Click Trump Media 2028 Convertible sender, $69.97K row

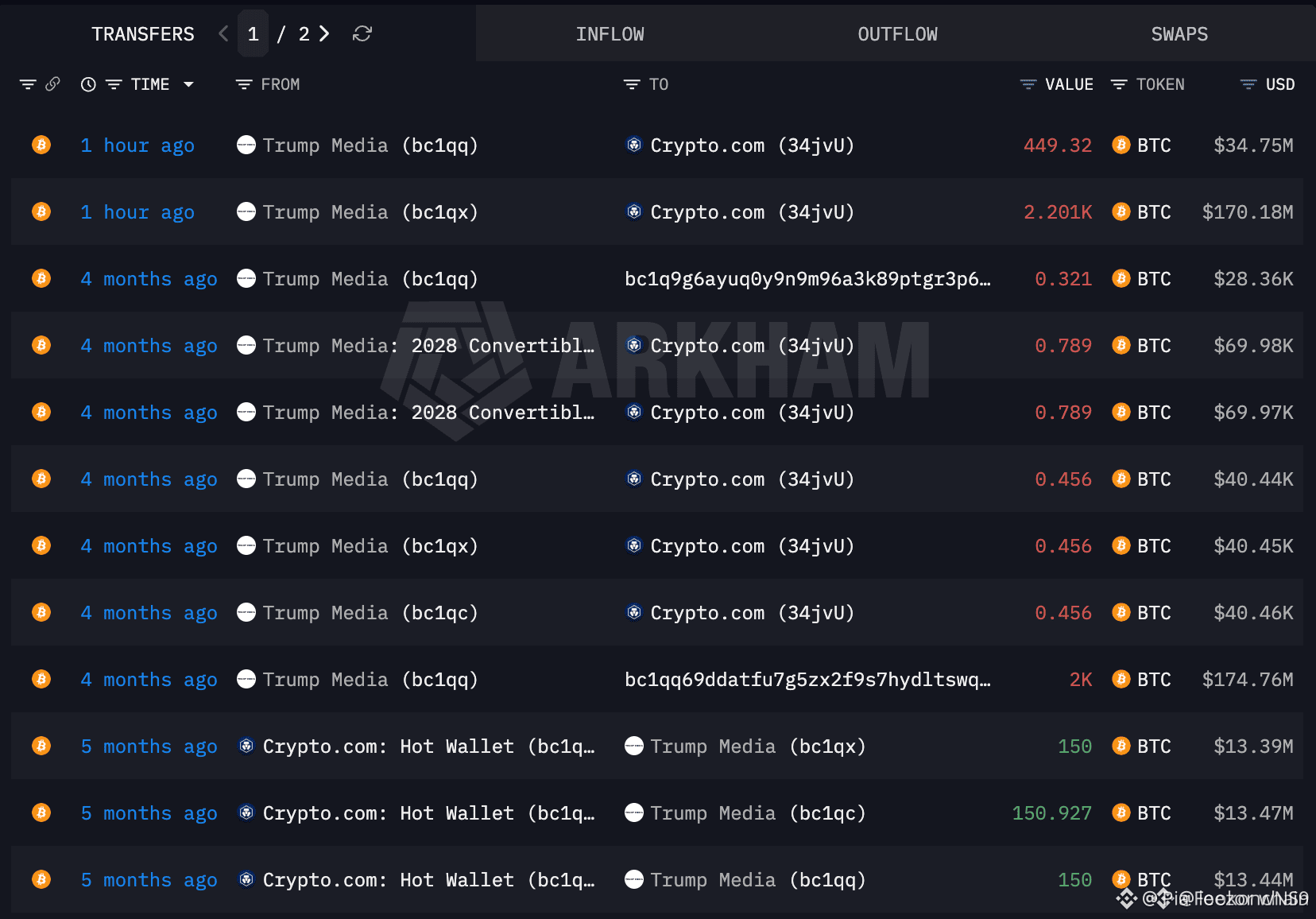tap(428, 413)
